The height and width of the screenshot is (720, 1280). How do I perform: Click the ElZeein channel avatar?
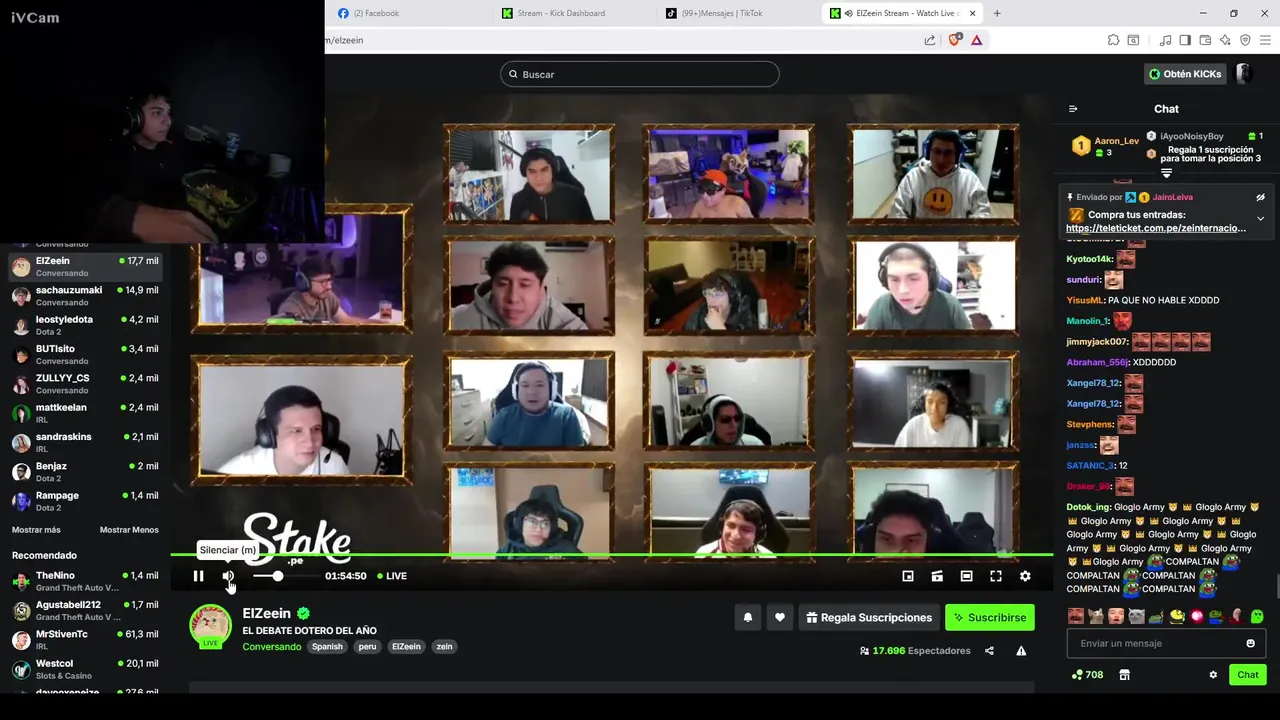[x=211, y=626]
